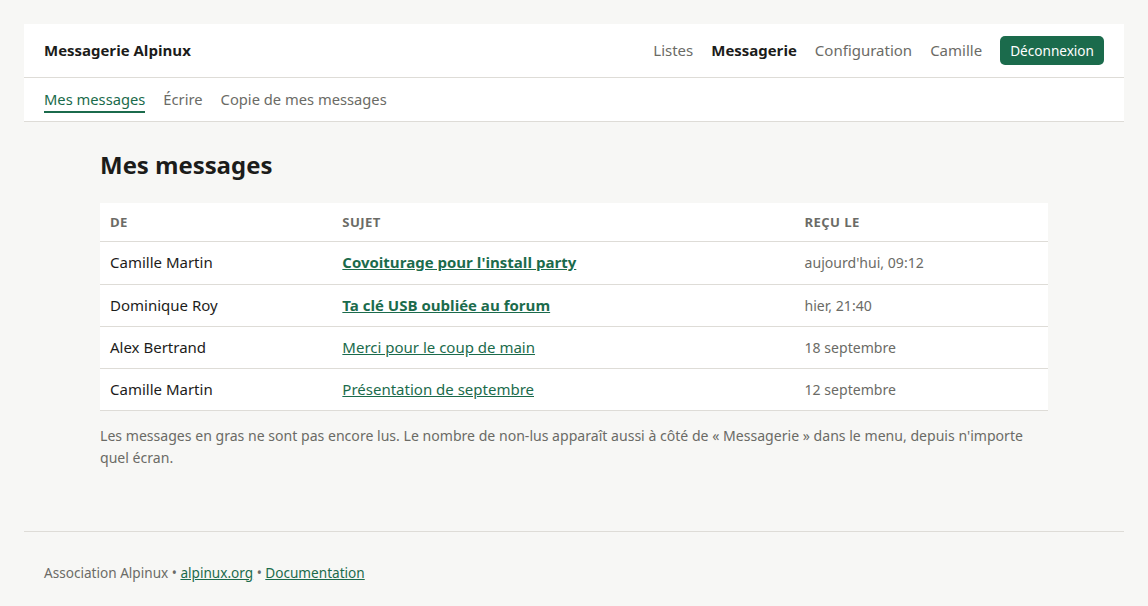Open the Listes menu item

tap(673, 50)
